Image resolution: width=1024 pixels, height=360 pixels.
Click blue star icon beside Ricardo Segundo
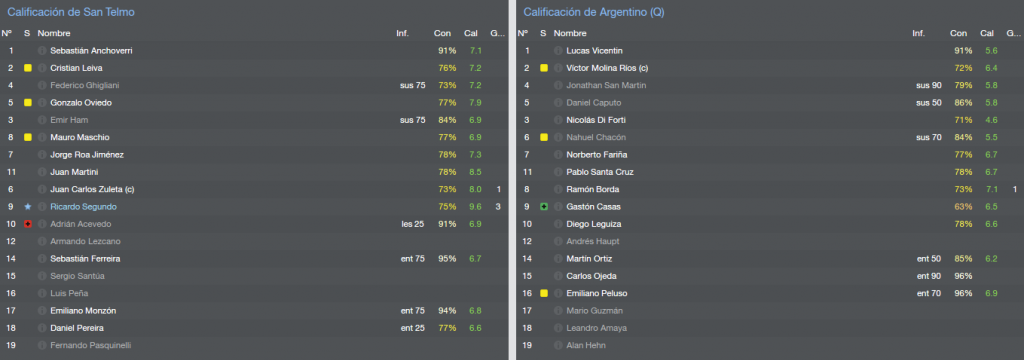click(x=27, y=206)
